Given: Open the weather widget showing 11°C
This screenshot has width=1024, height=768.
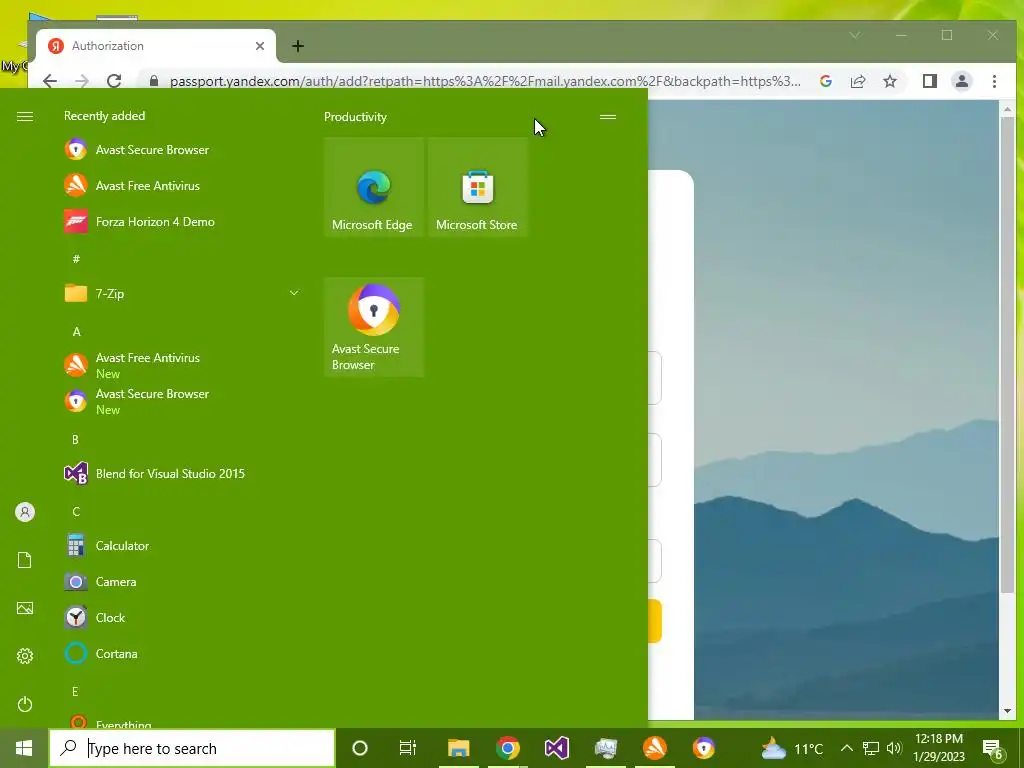Looking at the screenshot, I should click(x=792, y=748).
